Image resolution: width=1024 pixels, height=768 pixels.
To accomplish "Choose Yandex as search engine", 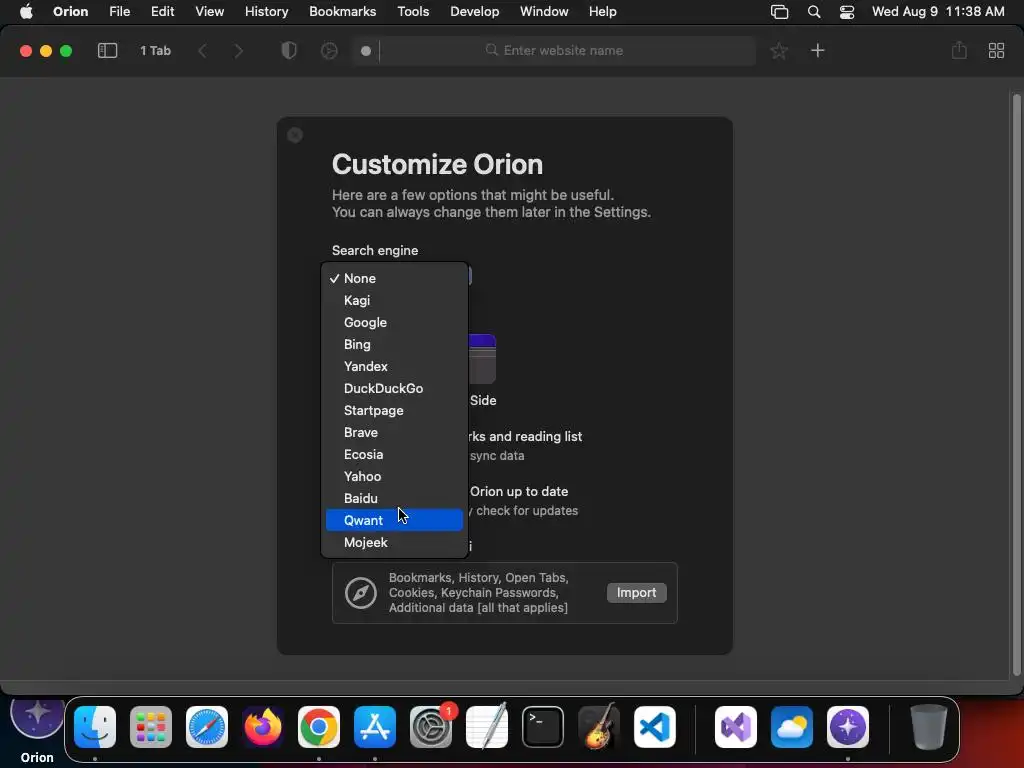I will (x=394, y=366).
